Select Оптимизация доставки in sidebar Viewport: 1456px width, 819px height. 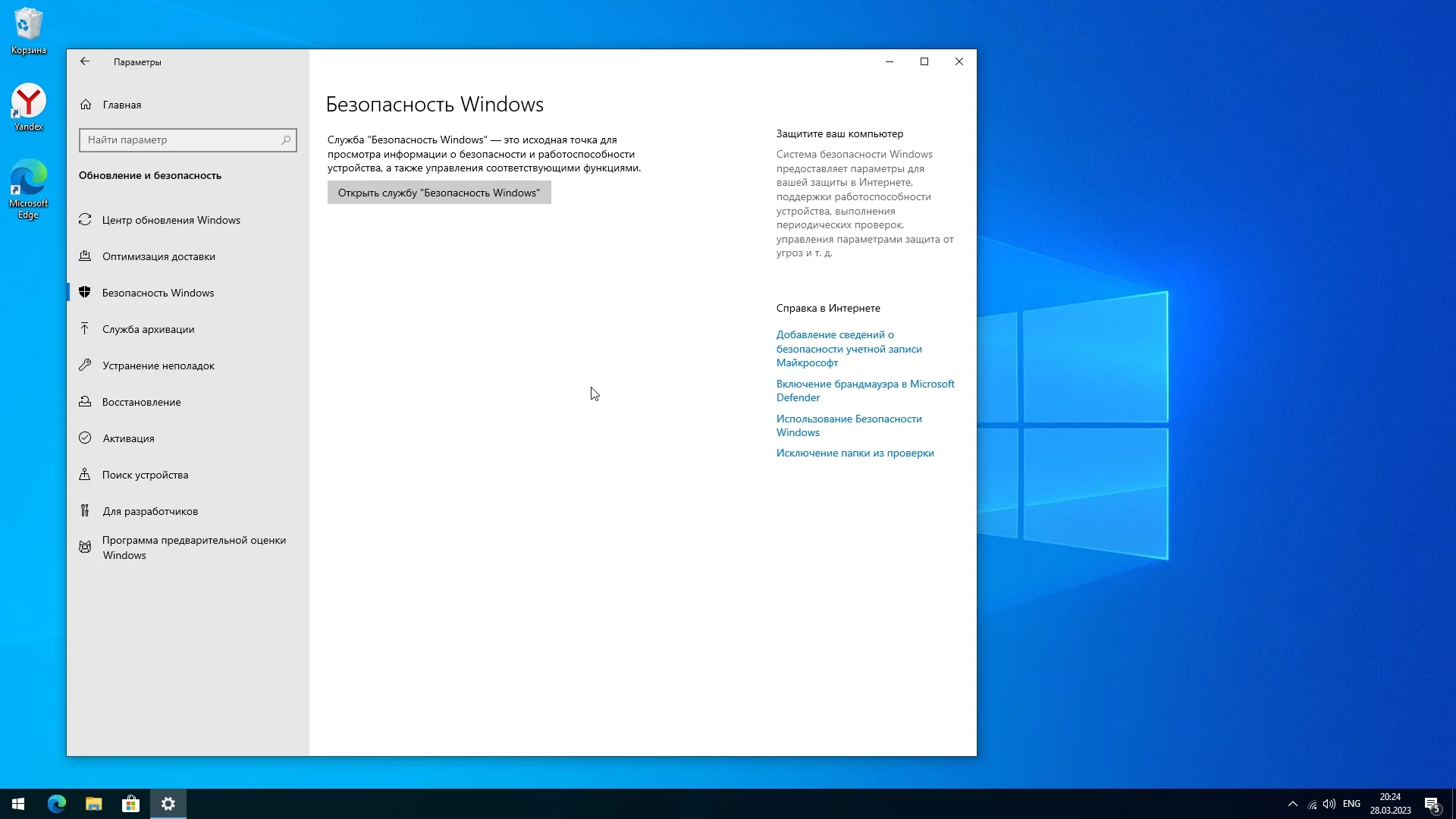click(x=158, y=256)
